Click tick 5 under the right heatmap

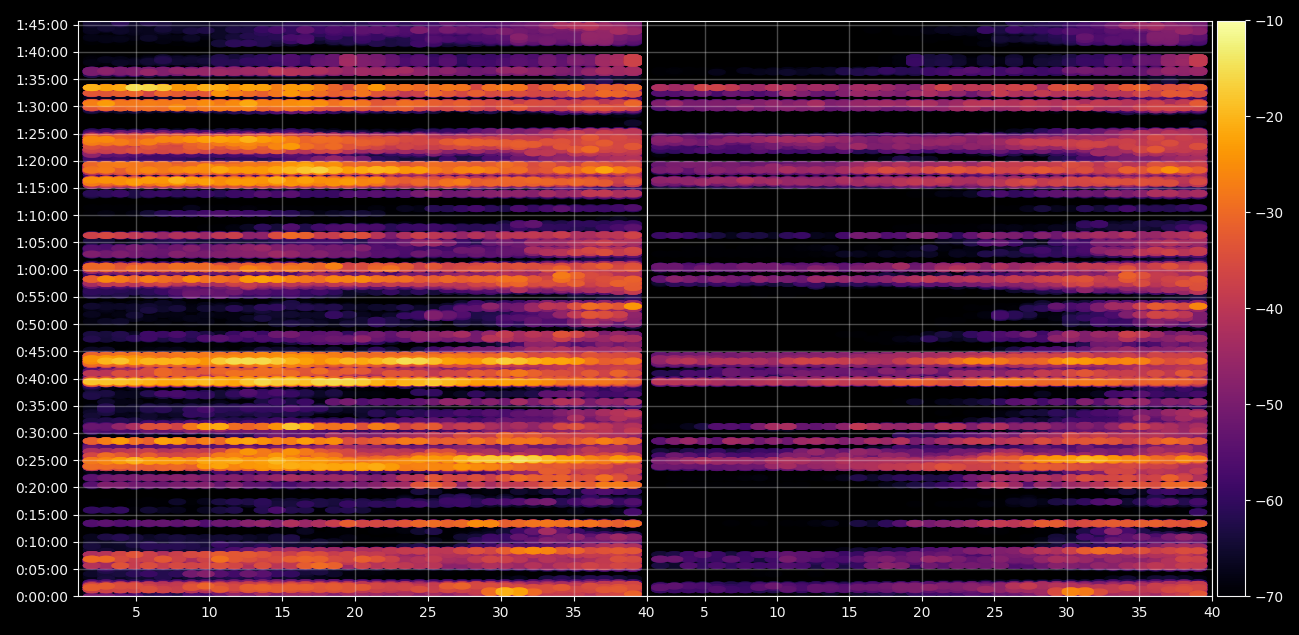[x=704, y=612]
